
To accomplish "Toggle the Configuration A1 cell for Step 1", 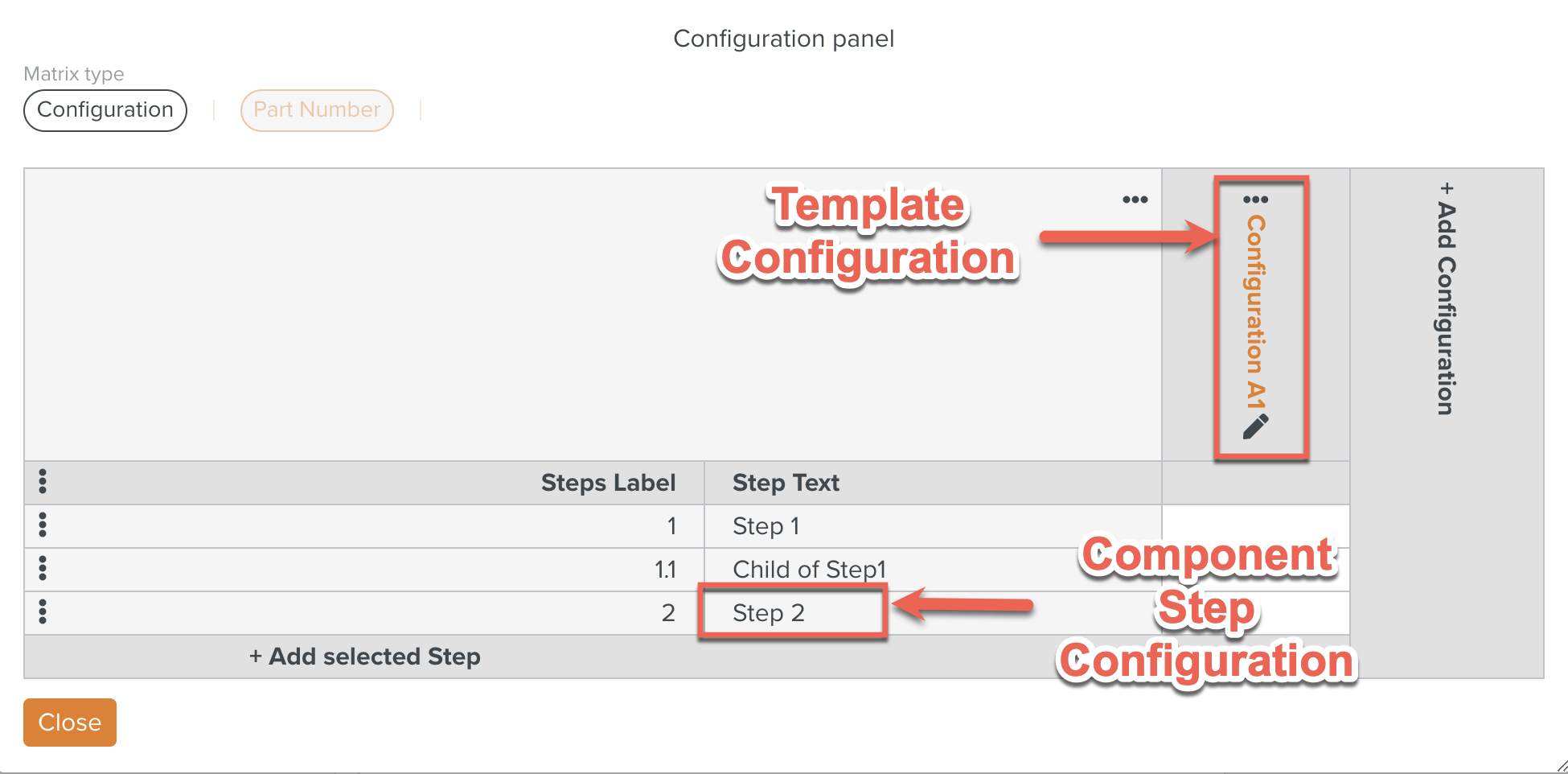I will pos(1255,521).
